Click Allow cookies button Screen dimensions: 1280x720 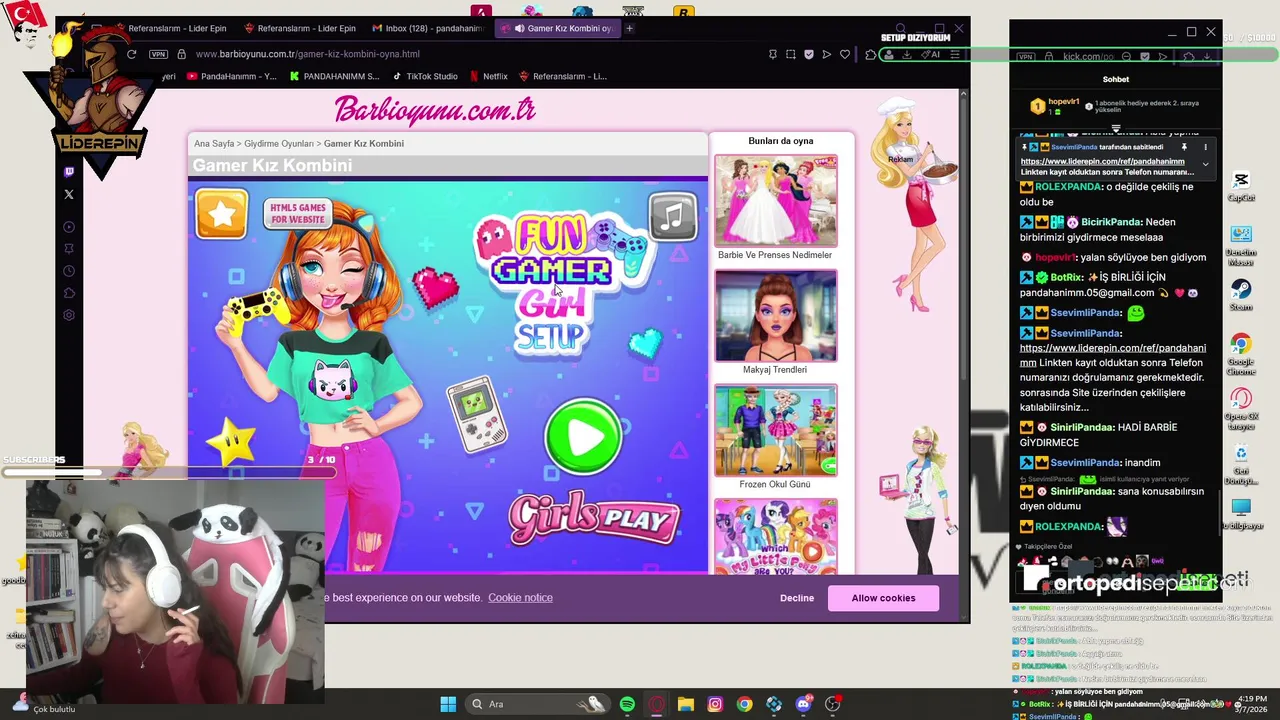(883, 598)
